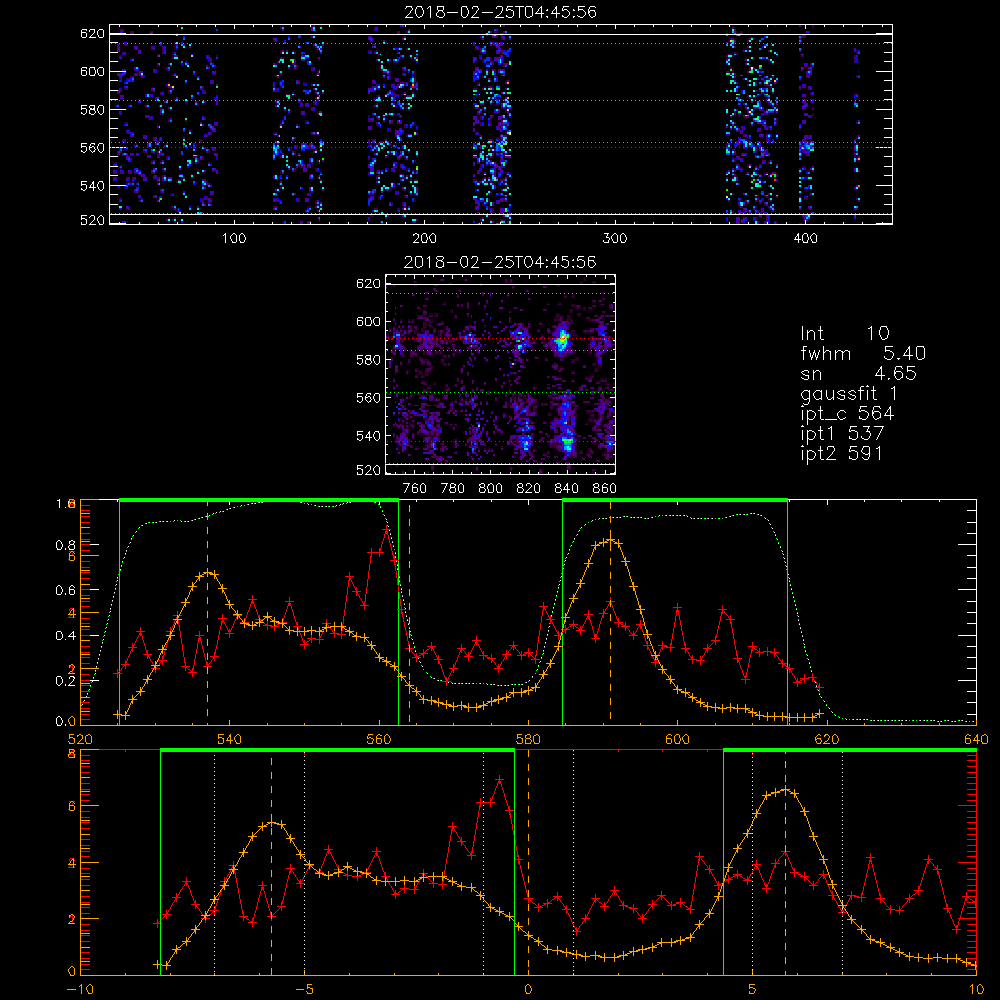The image size is (1000, 1000).
Task: Click the 300 x-axis label of top spectrogram
Action: click(x=615, y=239)
